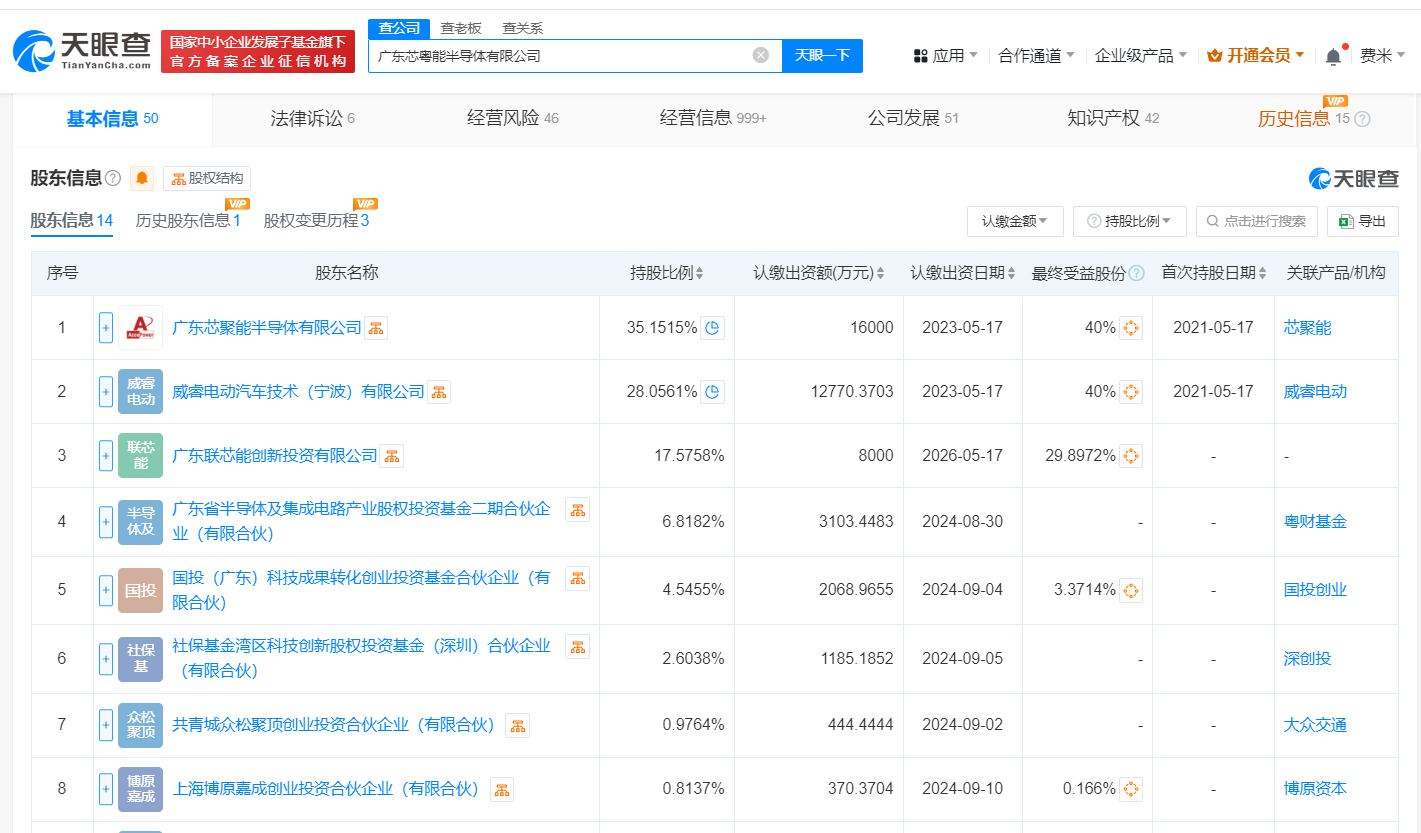This screenshot has width=1421, height=833.
Task: Open relationship graph icon next to 威睿电动汽车技术
Action: 438,391
